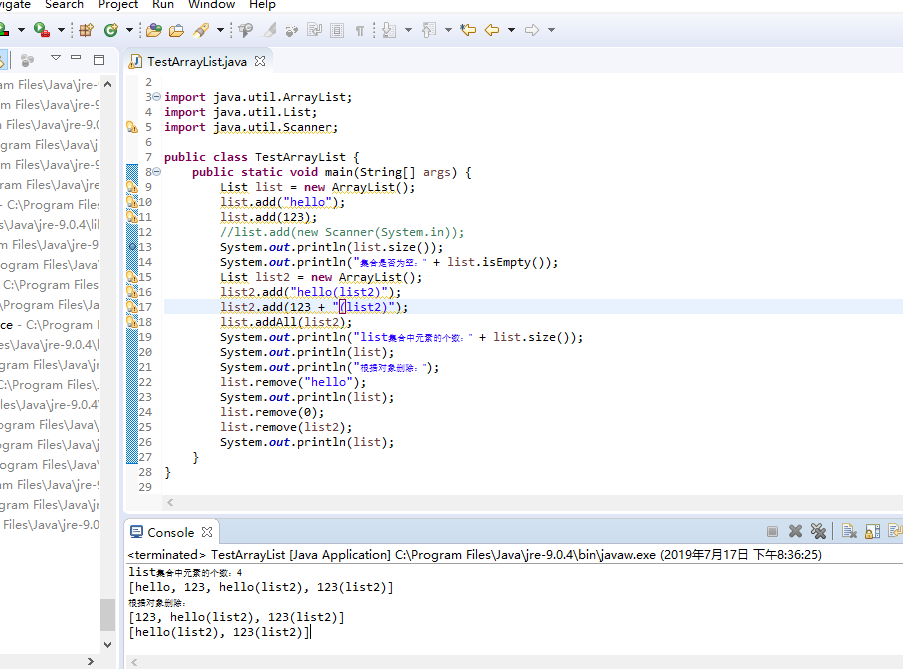Open the Window menu
Image resolution: width=903 pixels, height=669 pixels.
coord(211,5)
